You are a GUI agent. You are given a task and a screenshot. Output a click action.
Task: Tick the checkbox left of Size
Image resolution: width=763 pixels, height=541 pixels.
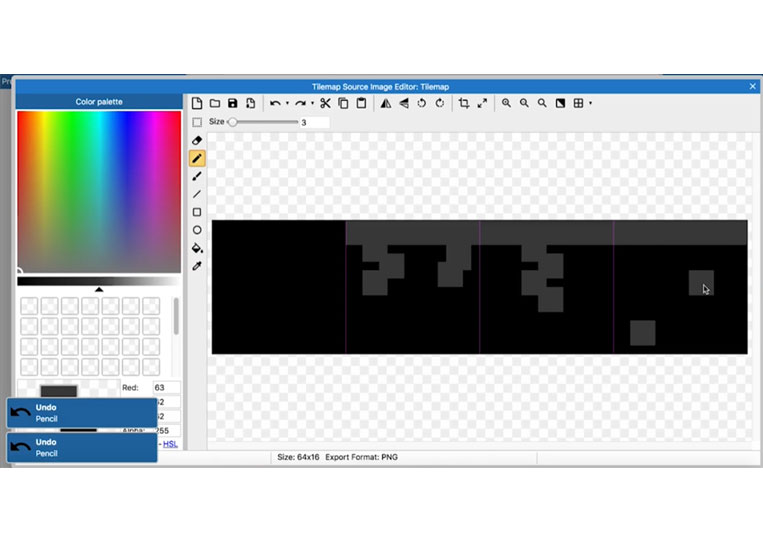click(x=197, y=122)
